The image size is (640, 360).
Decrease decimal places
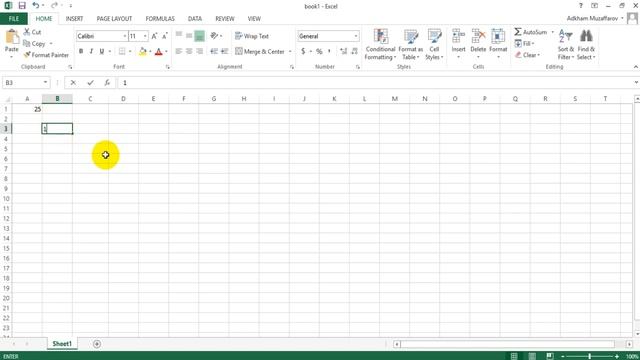pos(354,51)
